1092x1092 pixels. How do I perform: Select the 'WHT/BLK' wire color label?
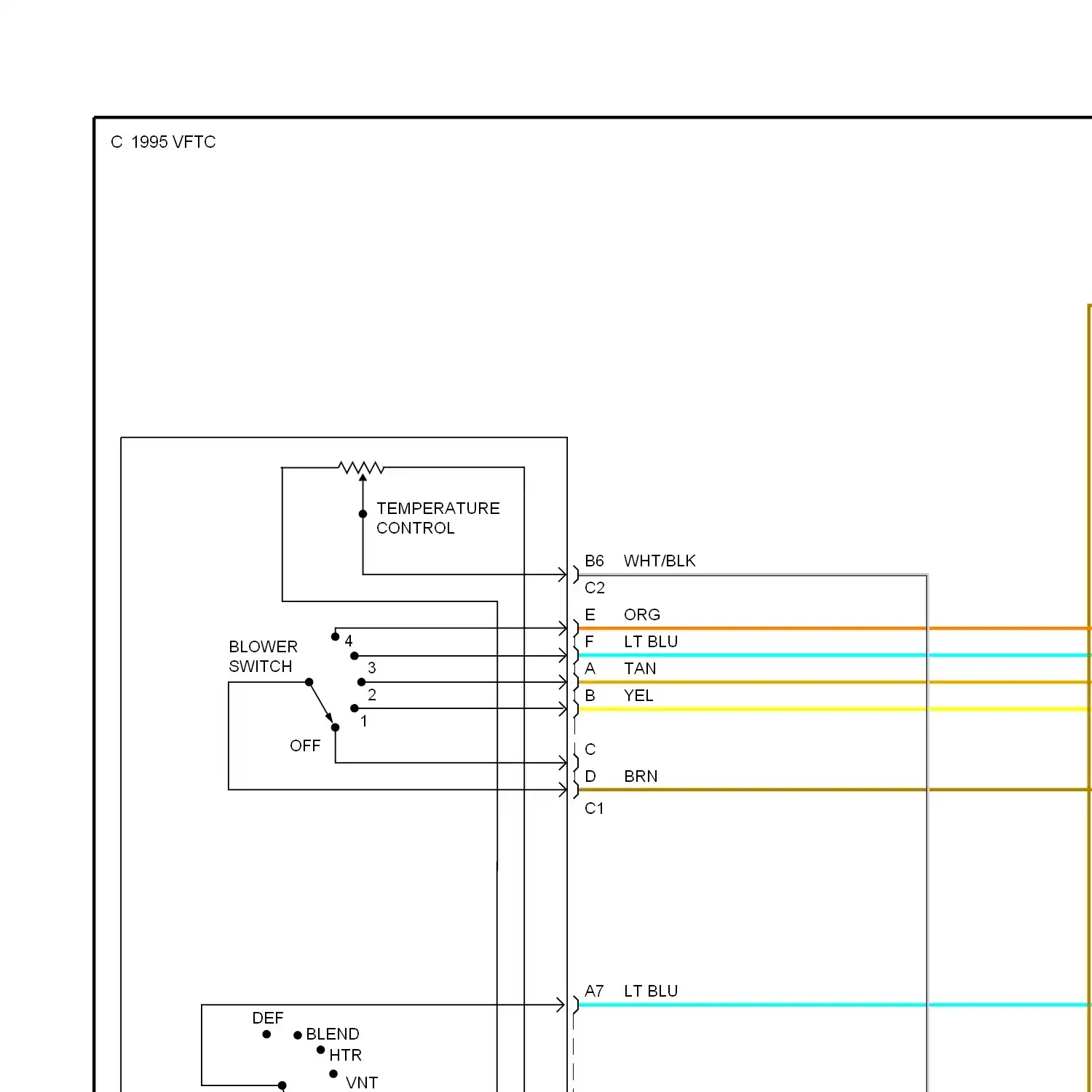tap(660, 561)
